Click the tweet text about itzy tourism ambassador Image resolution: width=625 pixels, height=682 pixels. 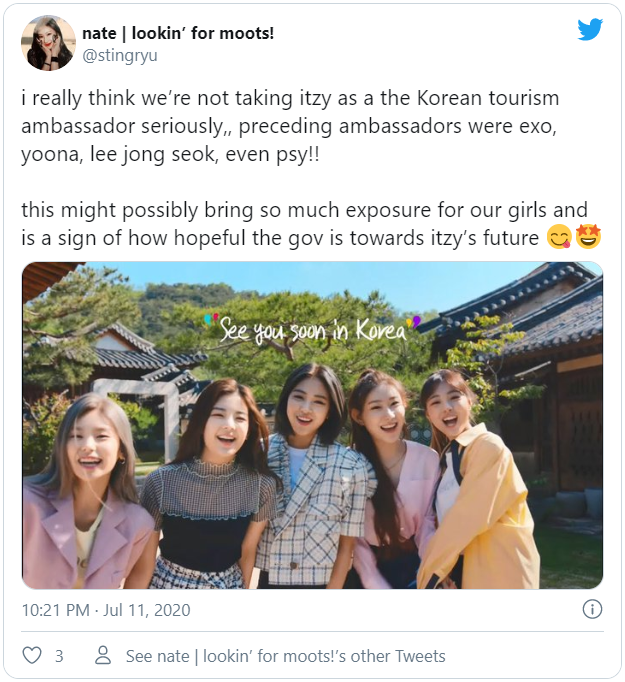click(290, 126)
